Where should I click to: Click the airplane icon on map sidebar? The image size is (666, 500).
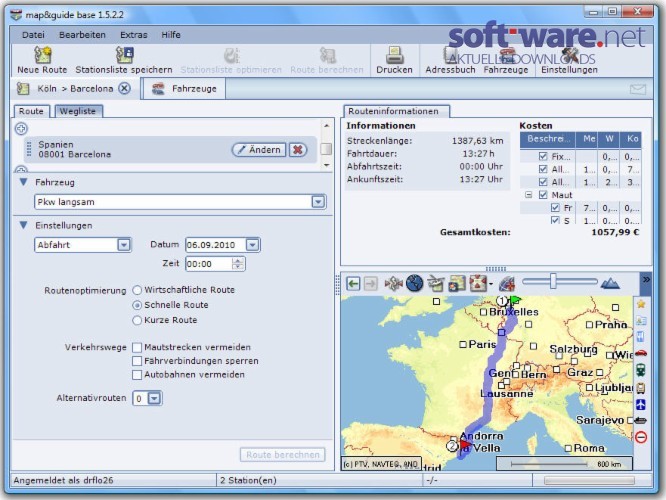click(641, 404)
